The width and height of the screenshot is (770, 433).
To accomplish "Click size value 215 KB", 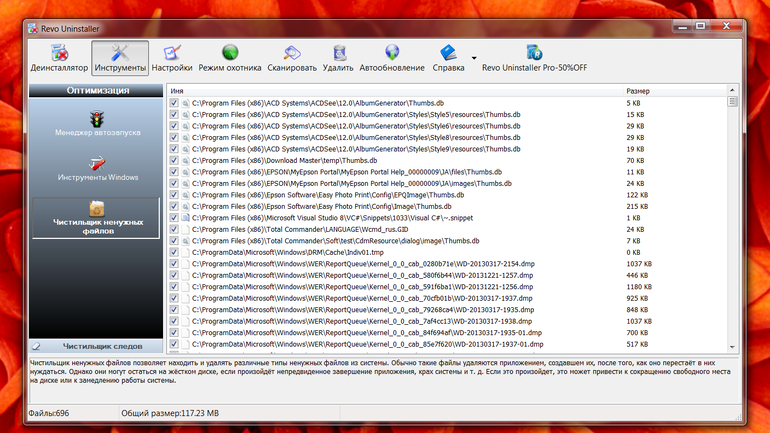I will point(637,207).
